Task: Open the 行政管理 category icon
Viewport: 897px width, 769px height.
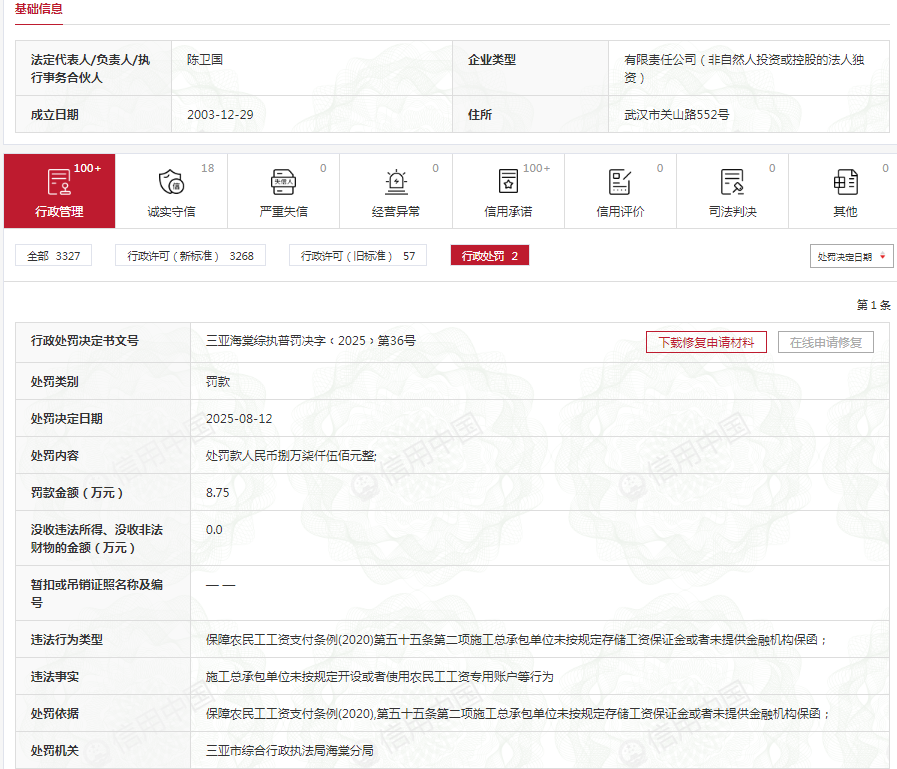Action: click(59, 183)
